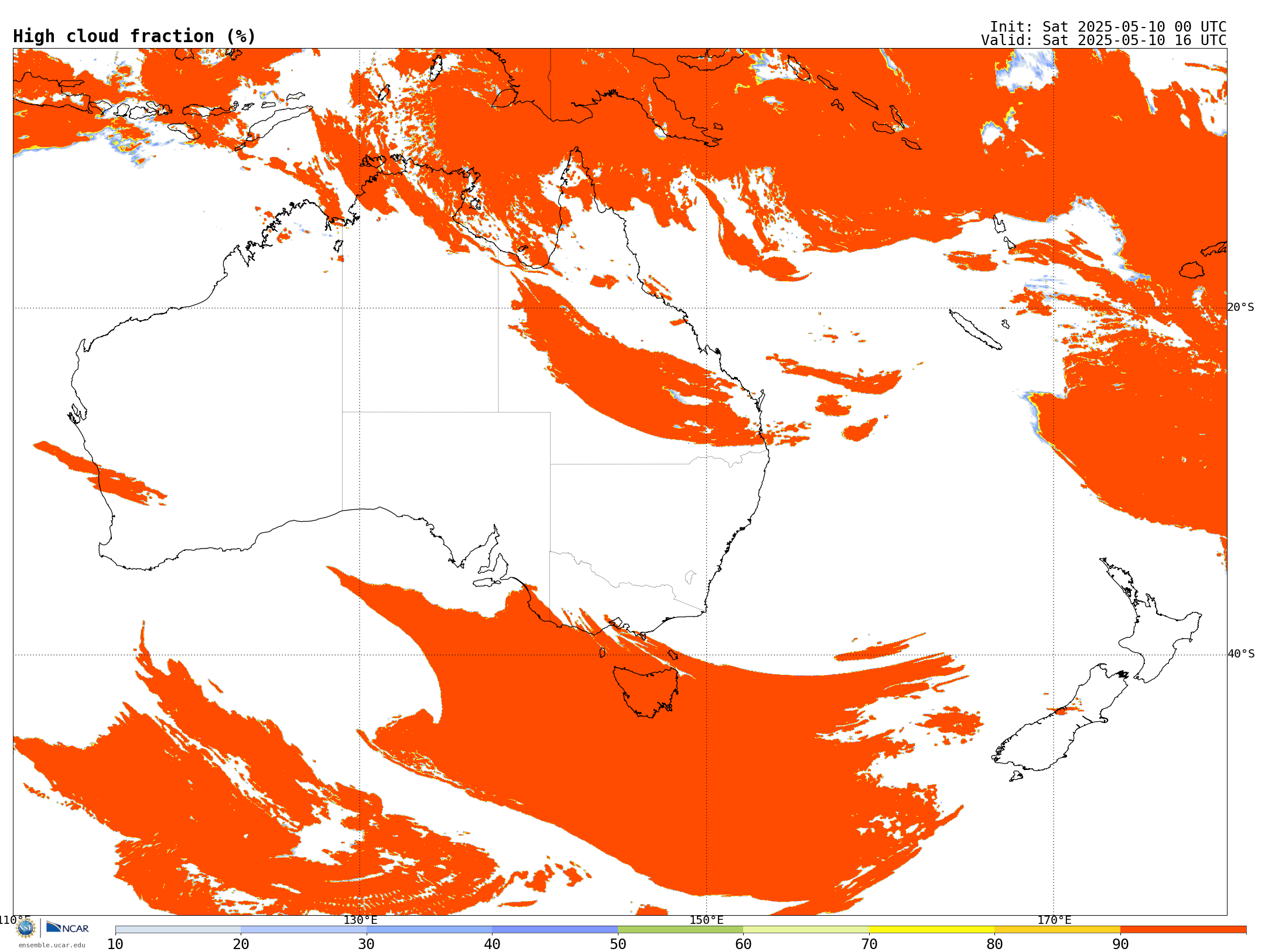
Task: Click the 20–30 light blue colorbar segment
Action: [x=303, y=930]
